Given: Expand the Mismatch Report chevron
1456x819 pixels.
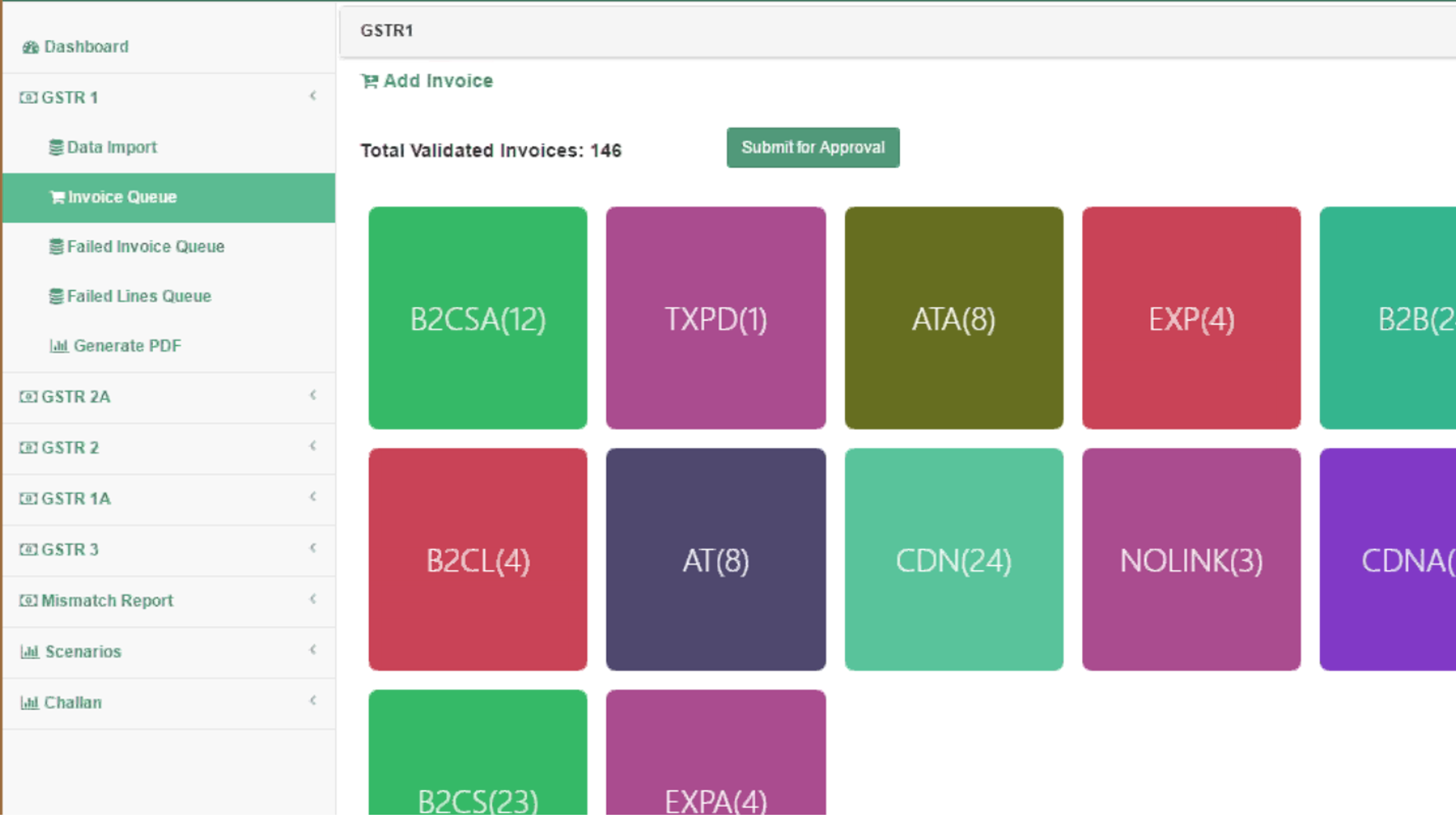Looking at the screenshot, I should (313, 599).
